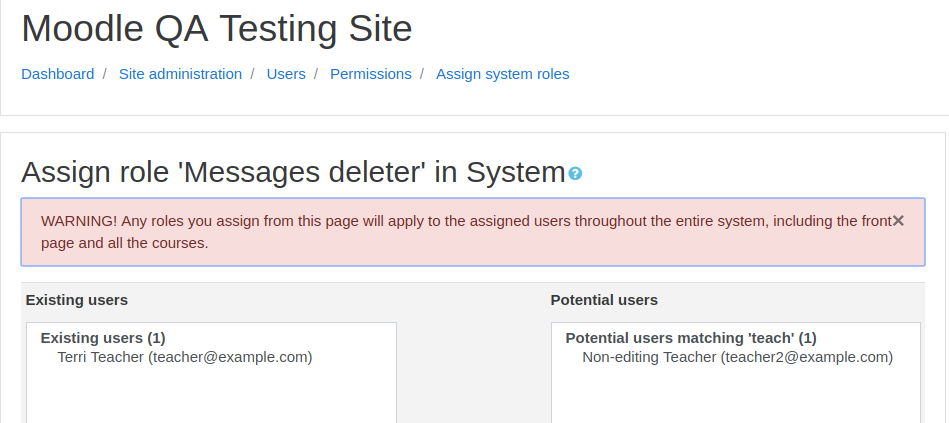Select Non-editing Teacher in Potential users list

737,357
